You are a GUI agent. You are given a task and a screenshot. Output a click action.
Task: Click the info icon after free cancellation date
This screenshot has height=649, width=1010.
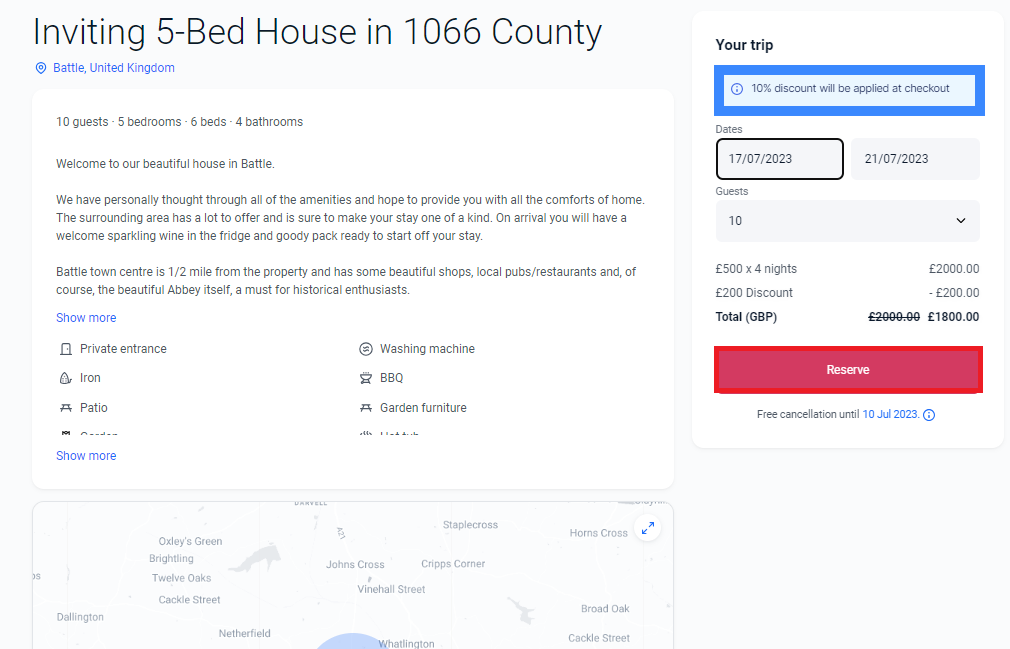[x=928, y=414]
